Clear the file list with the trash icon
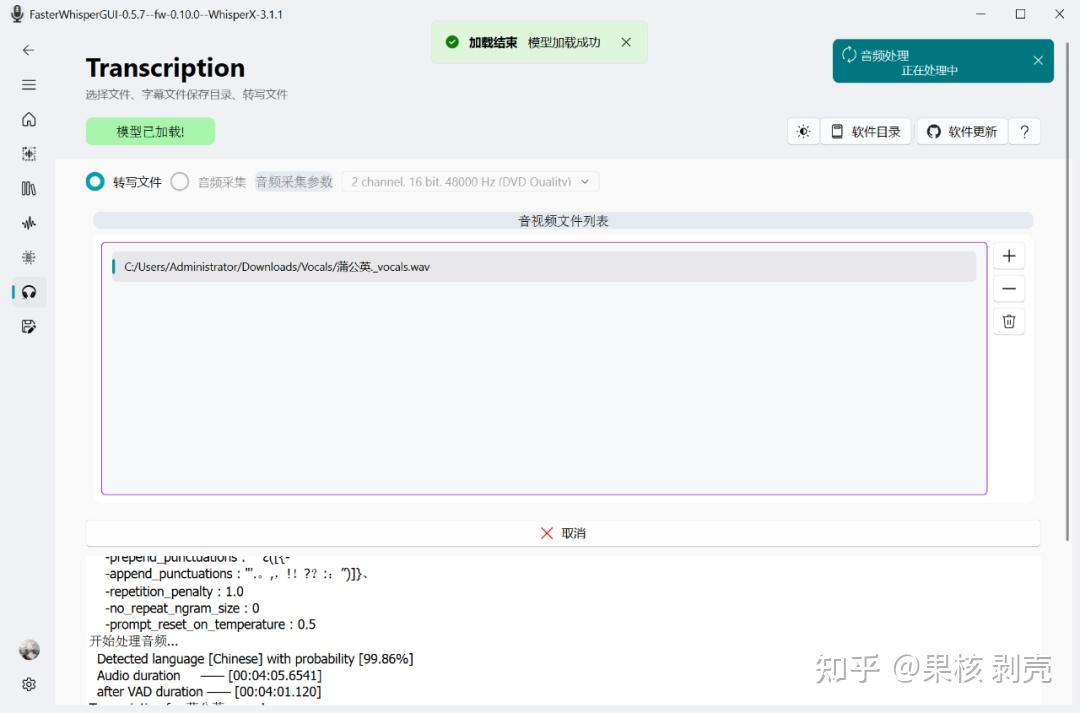This screenshot has width=1080, height=713. [1009, 321]
